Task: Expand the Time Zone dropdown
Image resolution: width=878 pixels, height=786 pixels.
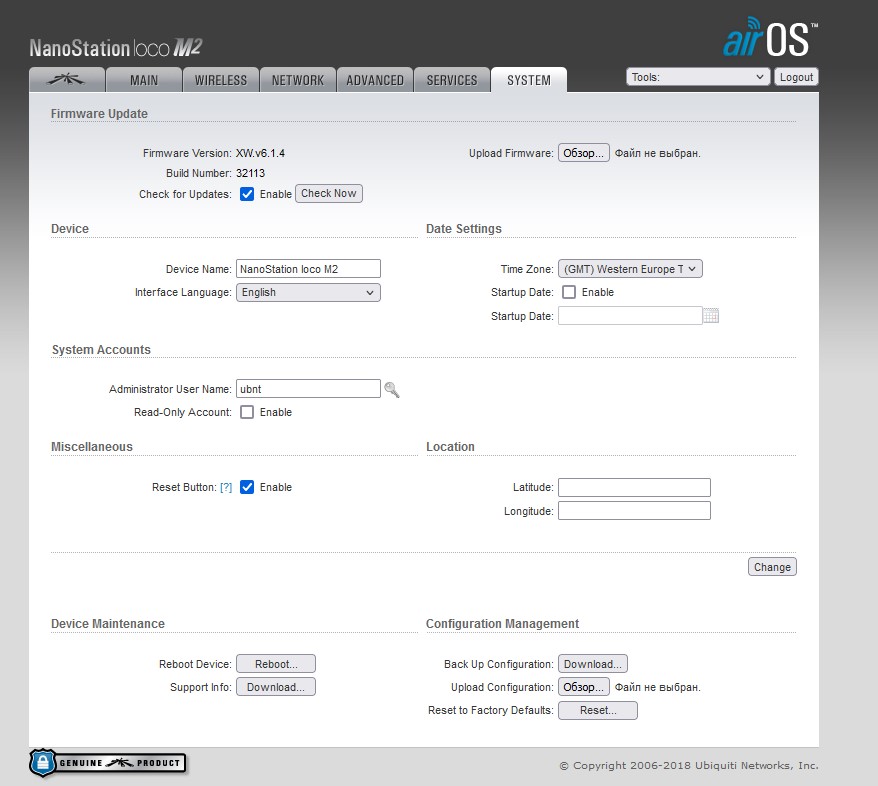Action: pos(630,269)
